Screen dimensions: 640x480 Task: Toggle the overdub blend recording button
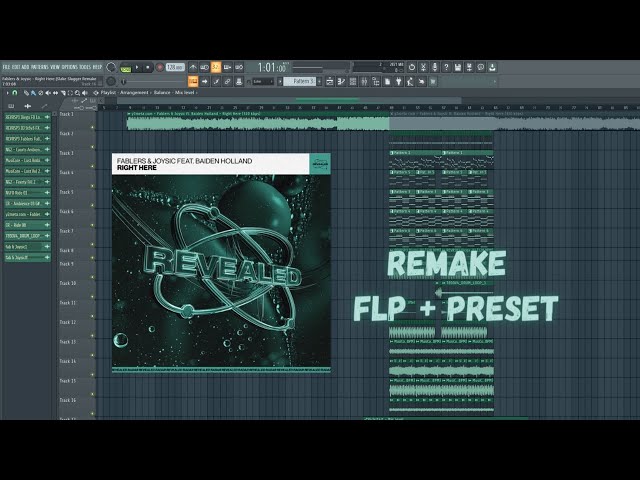click(227, 67)
